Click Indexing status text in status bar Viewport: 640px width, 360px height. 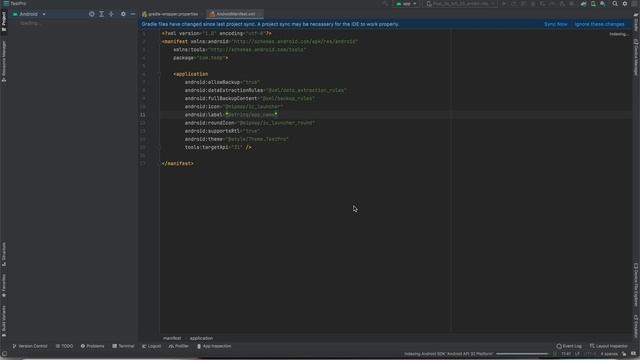(x=448, y=354)
